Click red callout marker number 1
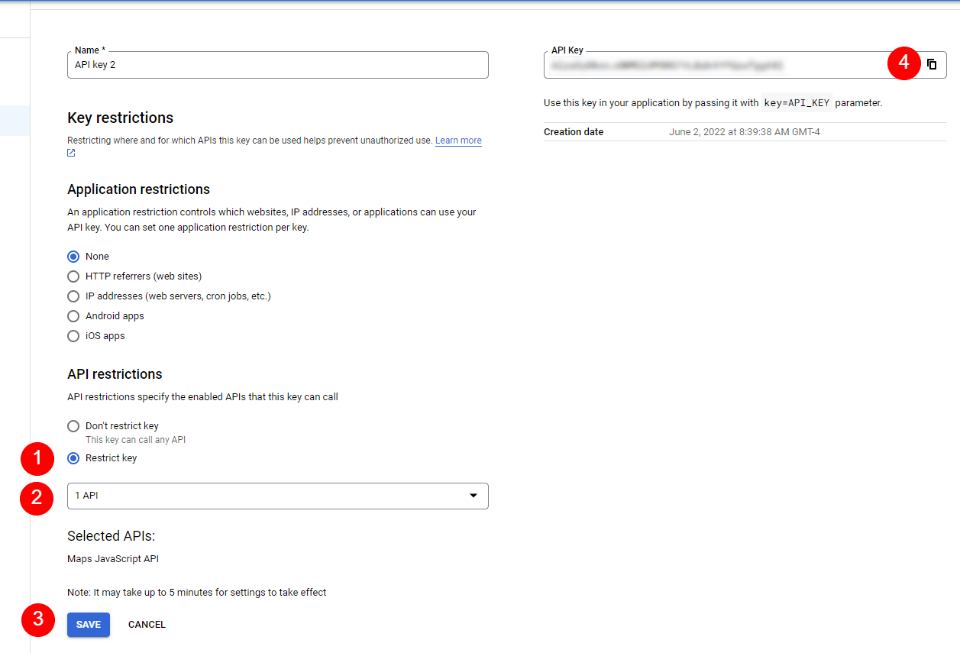 (x=36, y=459)
